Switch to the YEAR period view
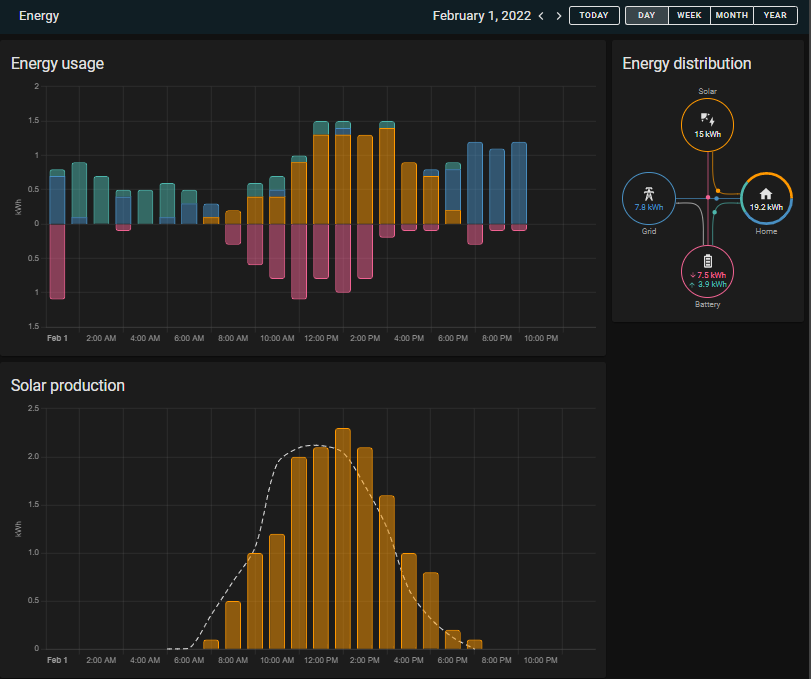The width and height of the screenshot is (811, 679). [776, 16]
